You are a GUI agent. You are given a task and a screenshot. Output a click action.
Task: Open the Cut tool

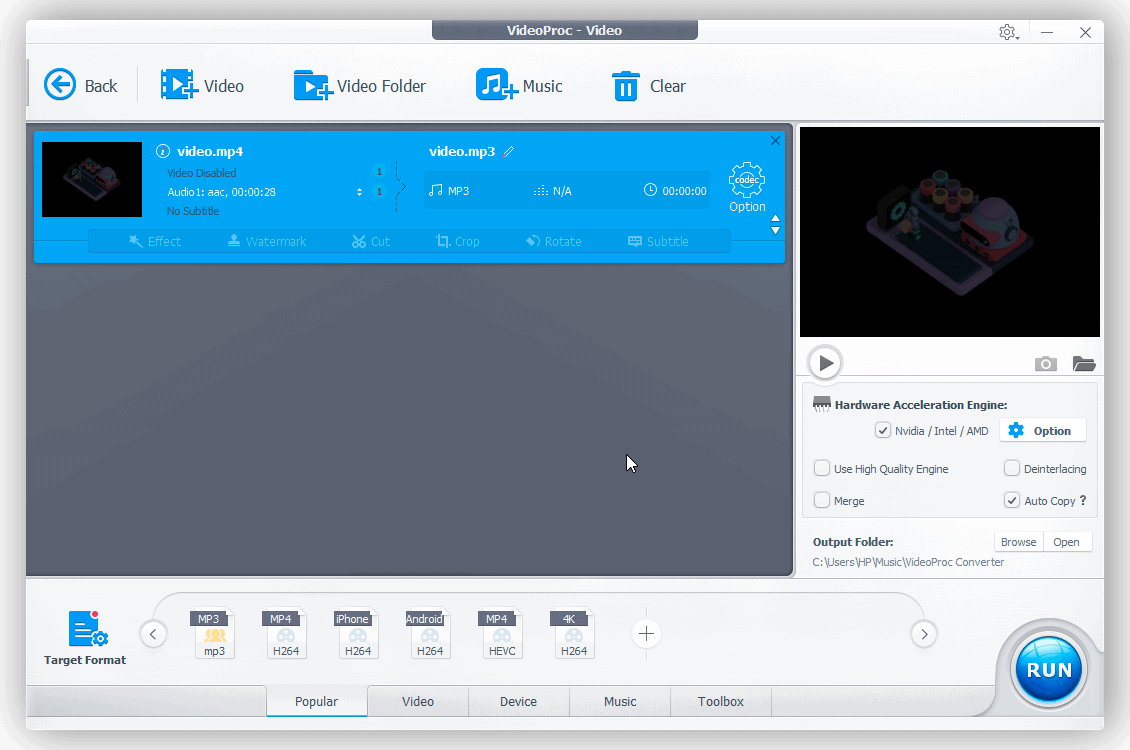click(x=371, y=241)
